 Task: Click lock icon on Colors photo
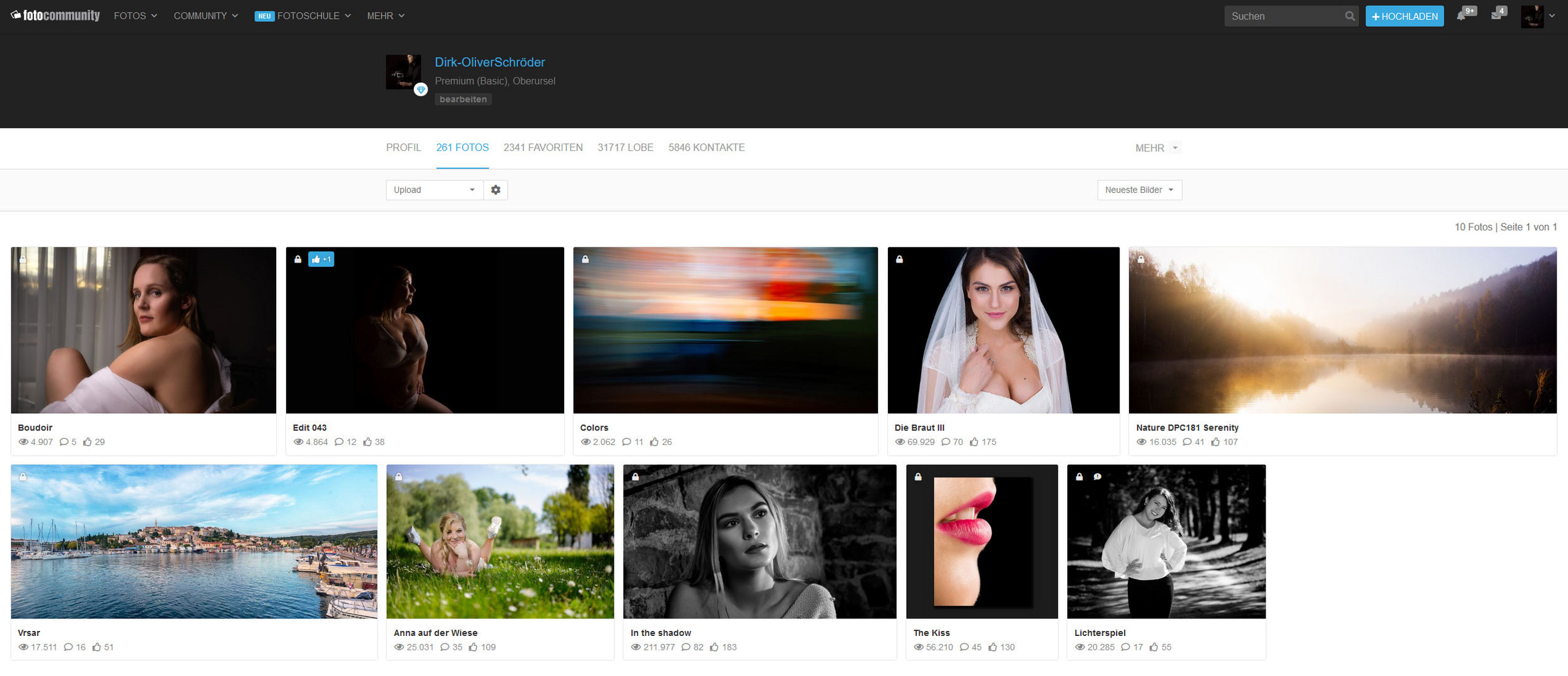point(585,259)
